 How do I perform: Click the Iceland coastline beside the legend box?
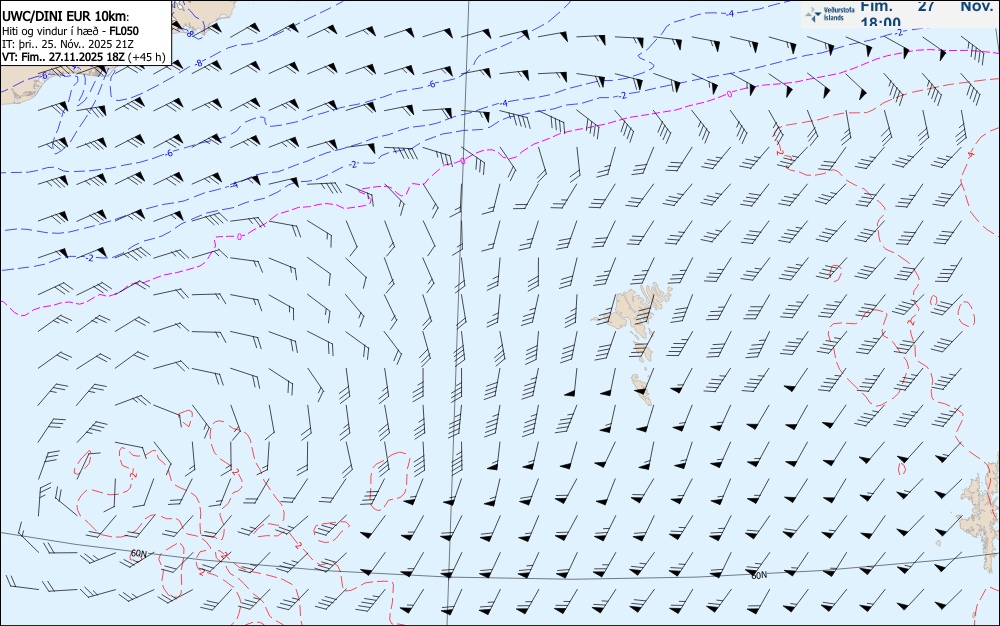click(203, 18)
